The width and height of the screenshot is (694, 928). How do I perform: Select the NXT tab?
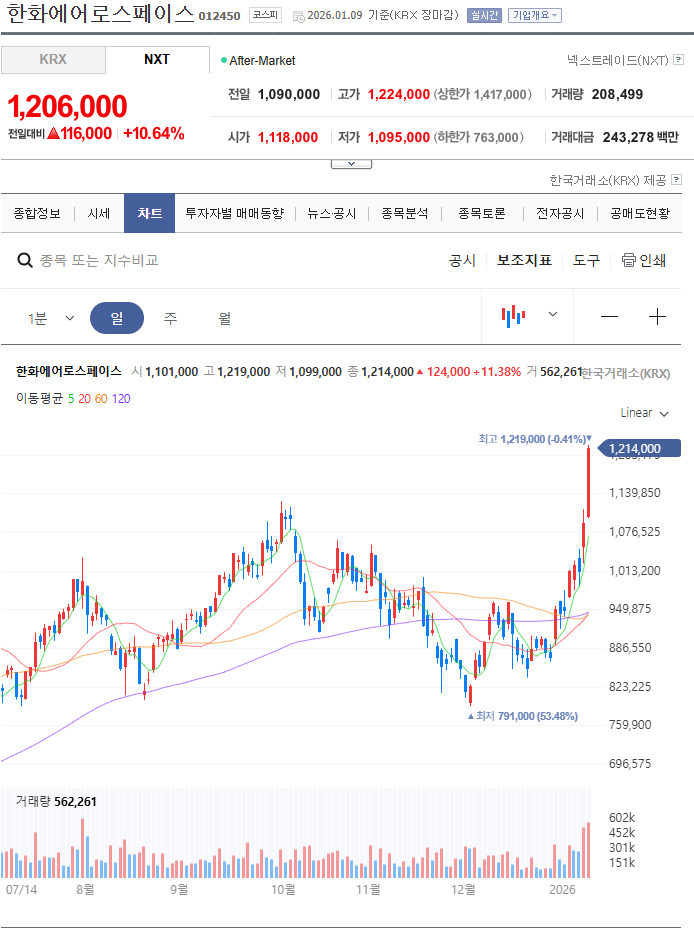157,60
